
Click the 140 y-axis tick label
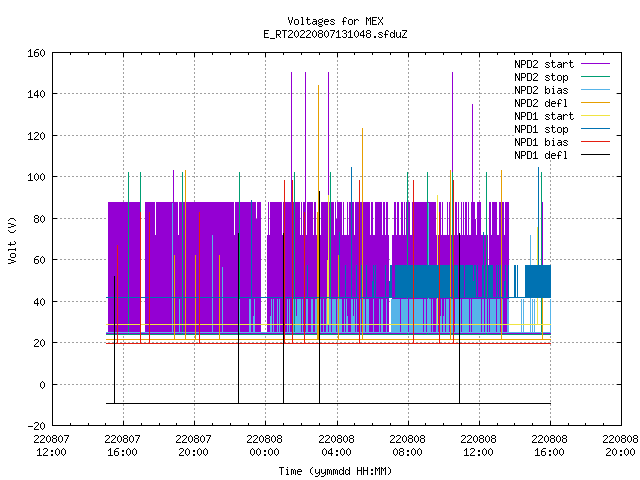tap(36, 94)
